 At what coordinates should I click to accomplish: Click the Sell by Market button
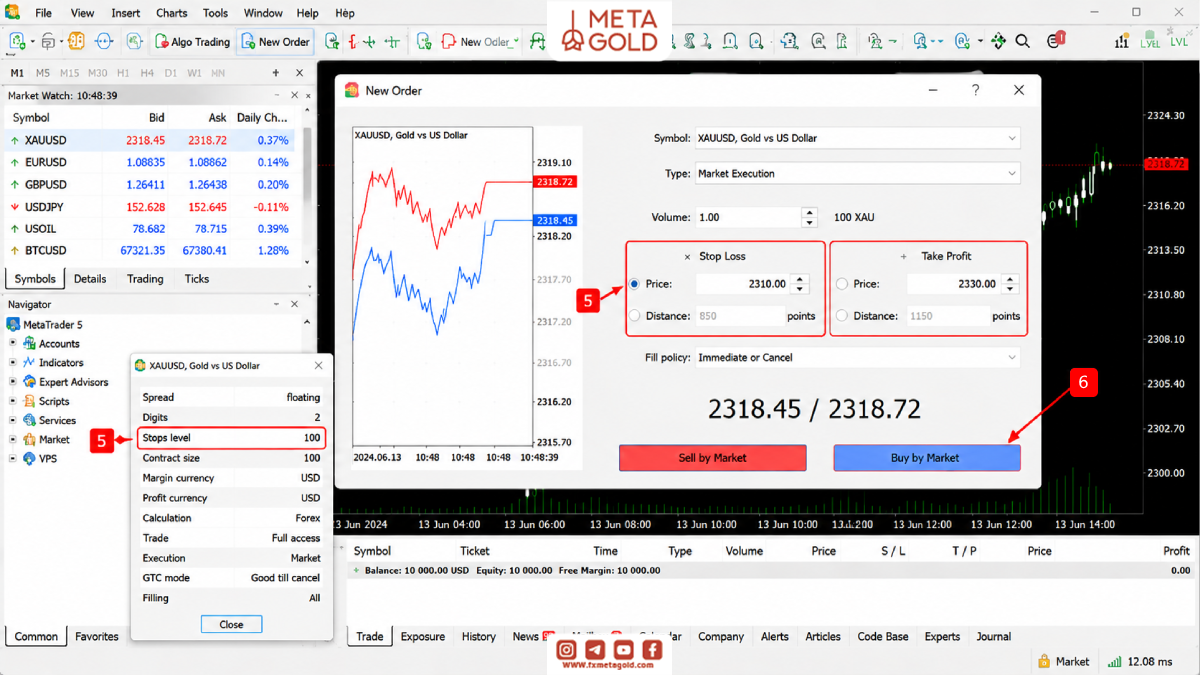point(713,457)
